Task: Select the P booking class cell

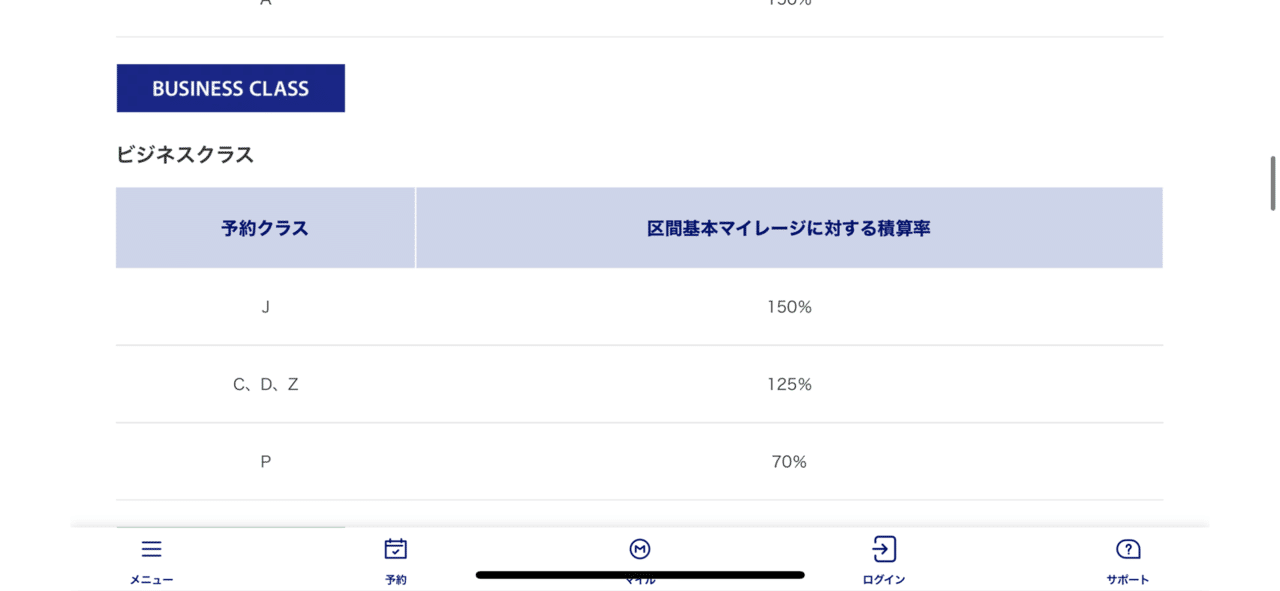Action: (265, 462)
